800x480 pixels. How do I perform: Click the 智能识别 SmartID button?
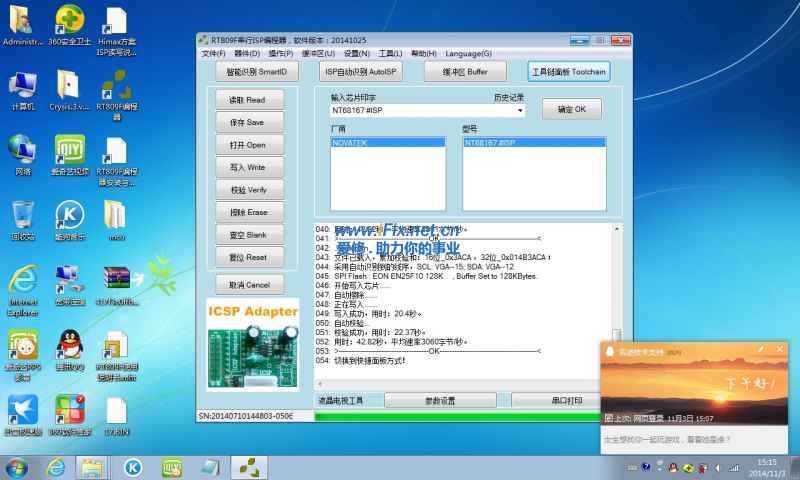pyautogui.click(x=257, y=72)
